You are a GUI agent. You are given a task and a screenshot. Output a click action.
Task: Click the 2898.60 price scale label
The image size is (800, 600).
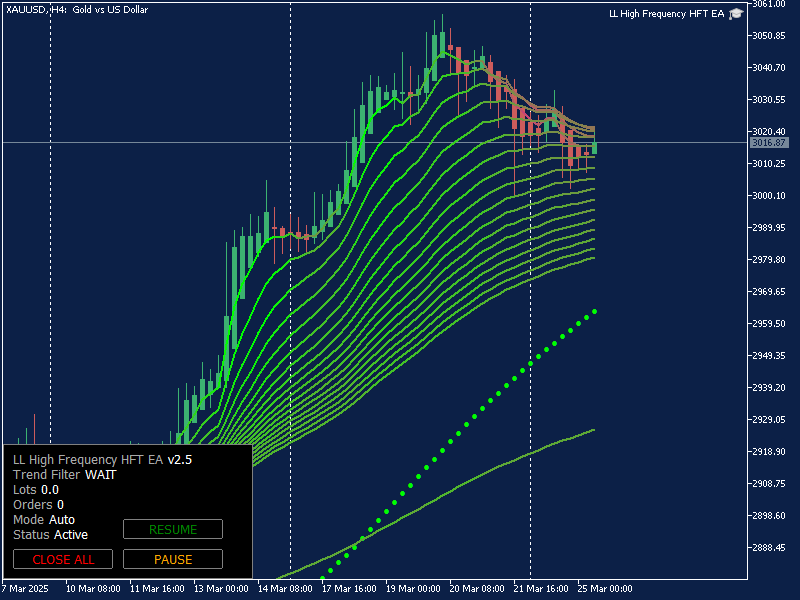click(769, 515)
